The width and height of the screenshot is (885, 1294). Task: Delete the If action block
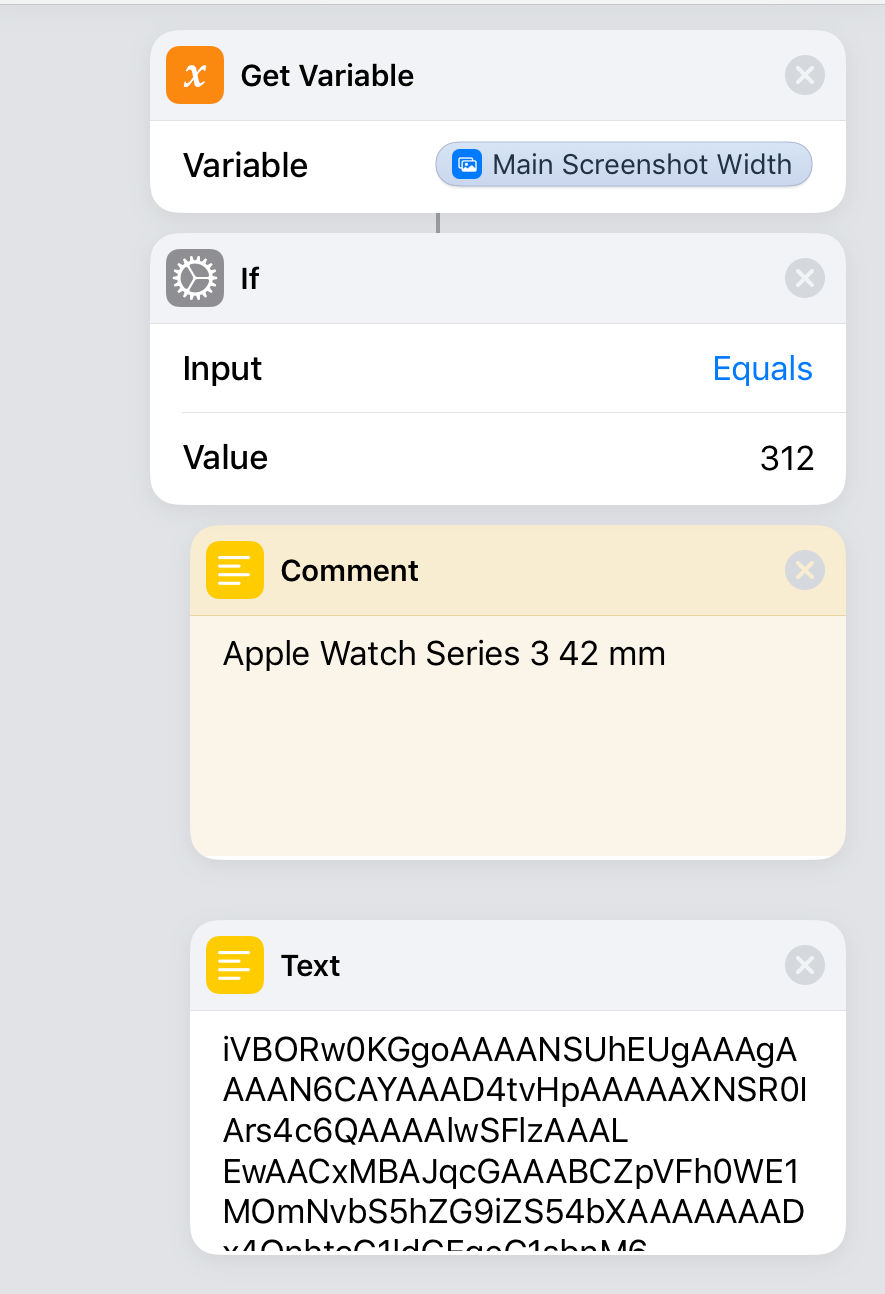coord(804,278)
